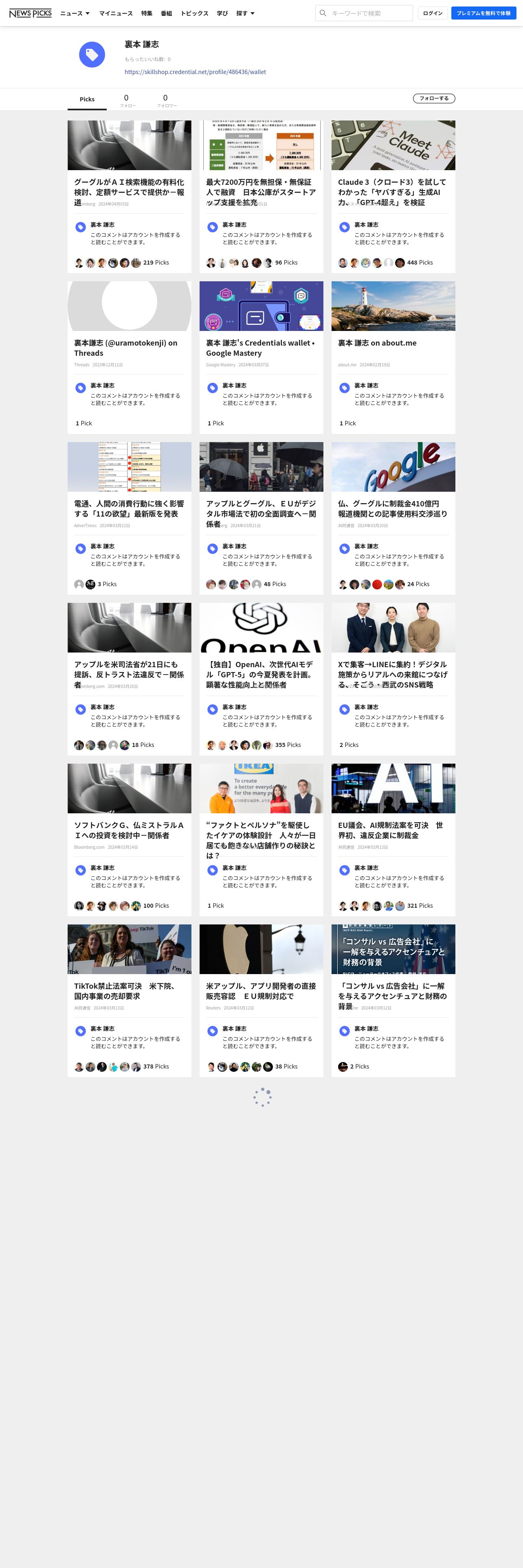Open the NewsPicks logo home link
Image resolution: width=523 pixels, height=1568 pixels.
[x=31, y=13]
